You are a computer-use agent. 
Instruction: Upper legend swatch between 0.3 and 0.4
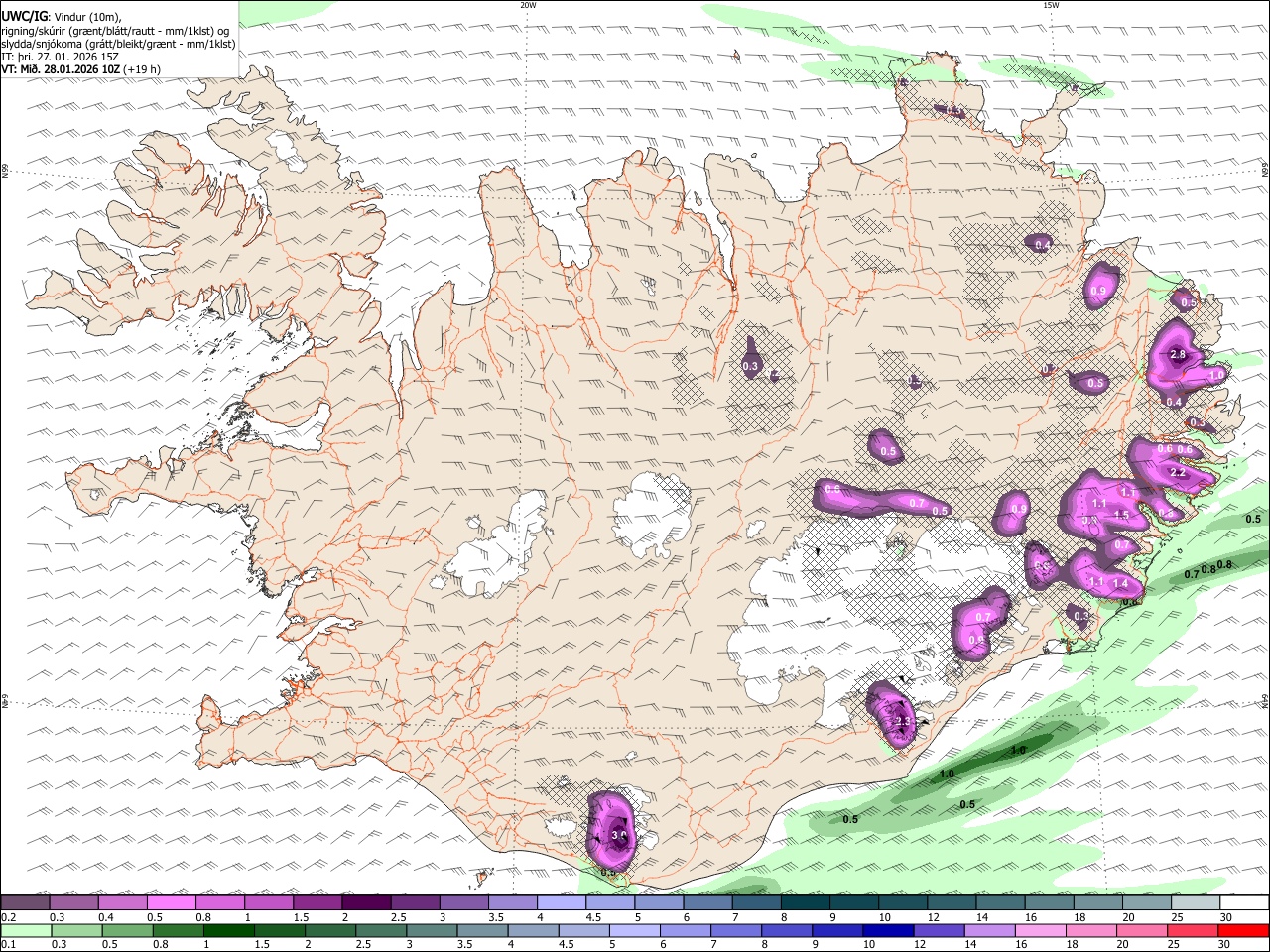[x=73, y=903]
